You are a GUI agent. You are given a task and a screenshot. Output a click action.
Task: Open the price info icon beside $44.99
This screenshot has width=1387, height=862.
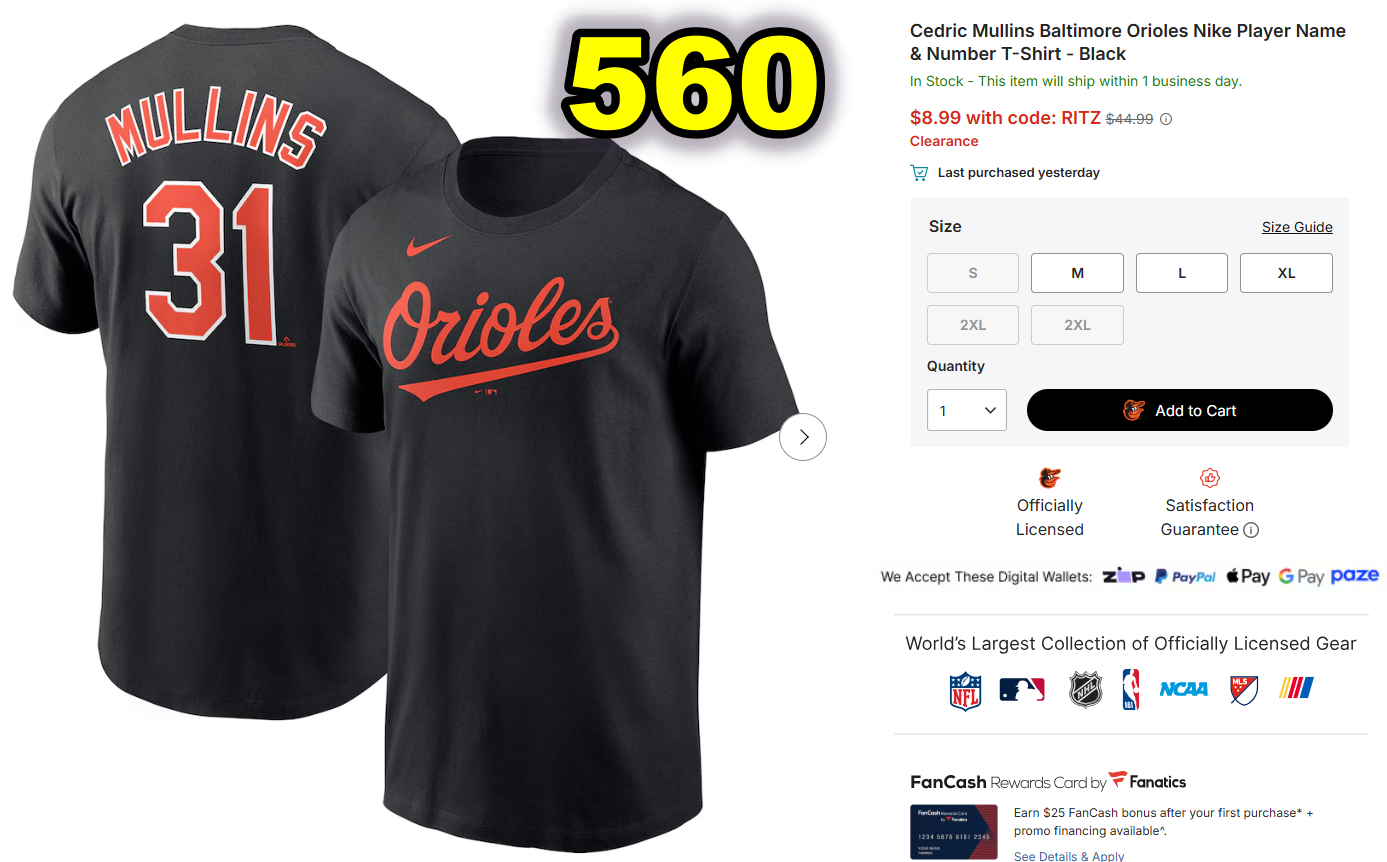(1166, 119)
